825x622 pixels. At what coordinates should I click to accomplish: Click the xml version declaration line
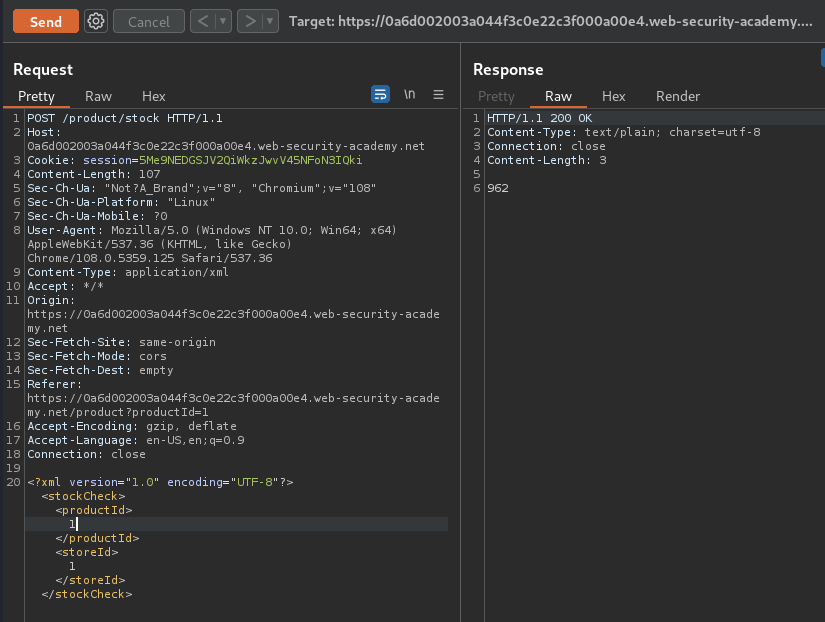point(160,482)
